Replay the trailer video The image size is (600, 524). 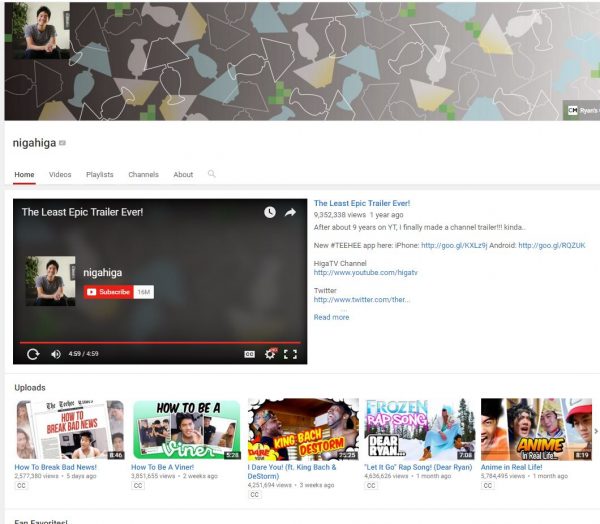click(x=33, y=354)
